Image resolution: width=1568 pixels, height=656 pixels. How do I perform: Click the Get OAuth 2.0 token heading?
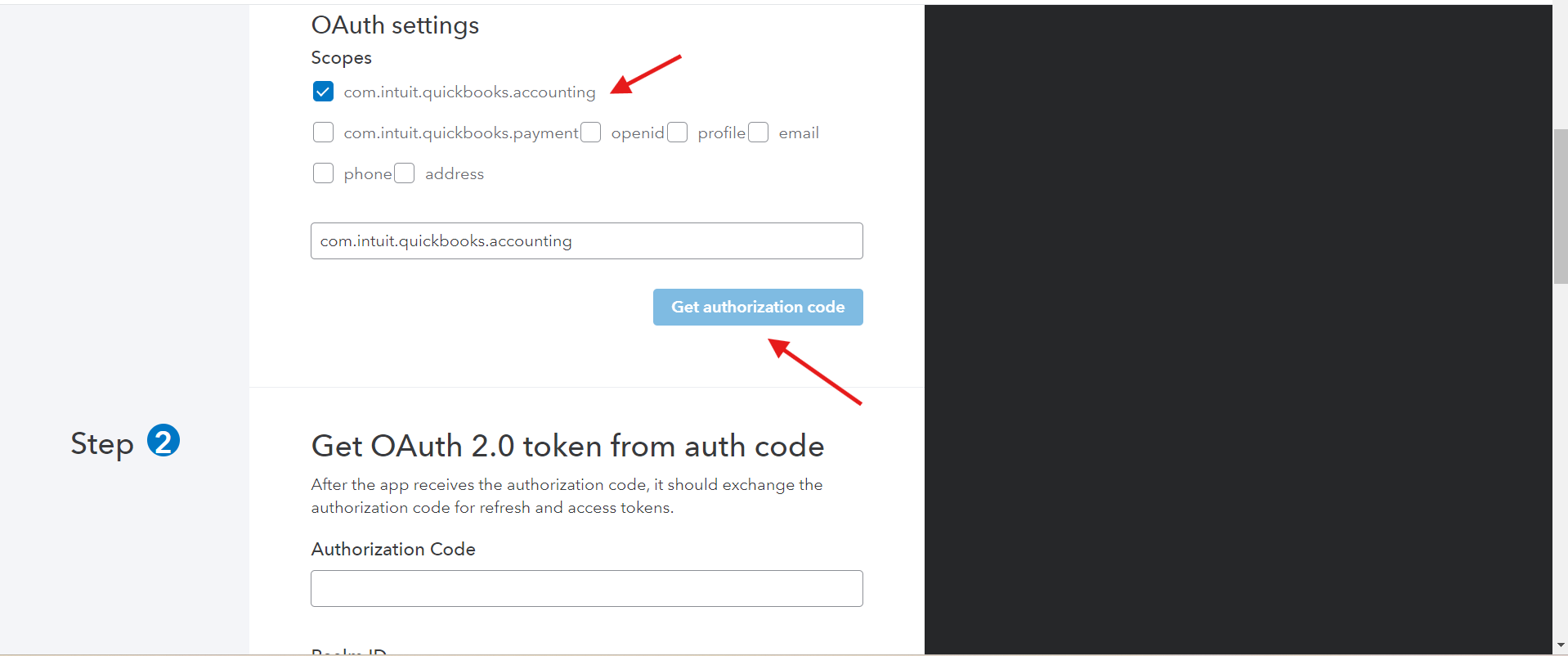[x=567, y=446]
